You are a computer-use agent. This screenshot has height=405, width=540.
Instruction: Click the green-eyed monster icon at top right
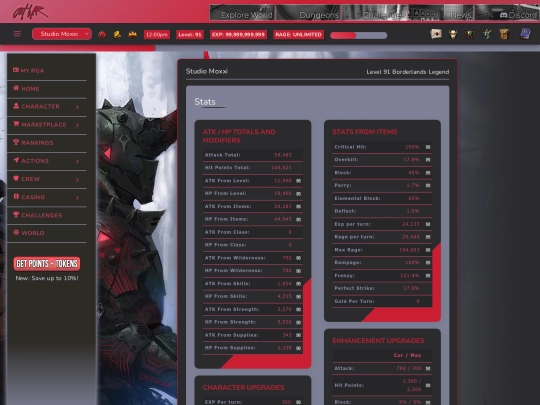click(469, 34)
